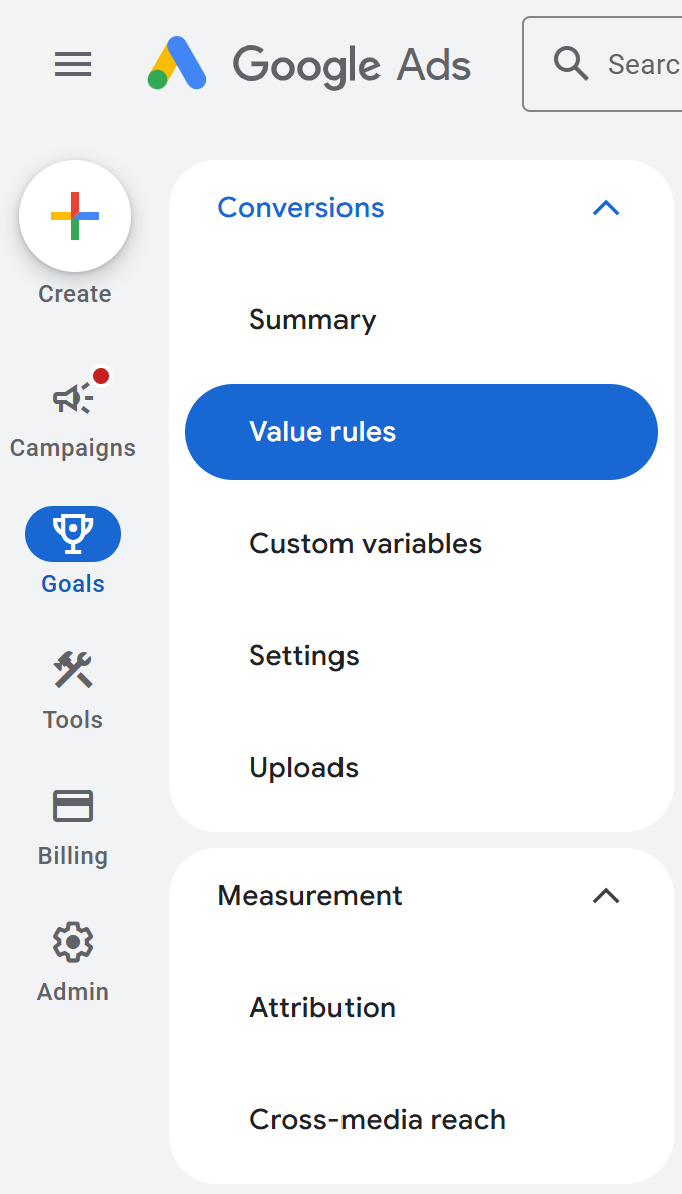Select the Goals trophy icon

[73, 534]
